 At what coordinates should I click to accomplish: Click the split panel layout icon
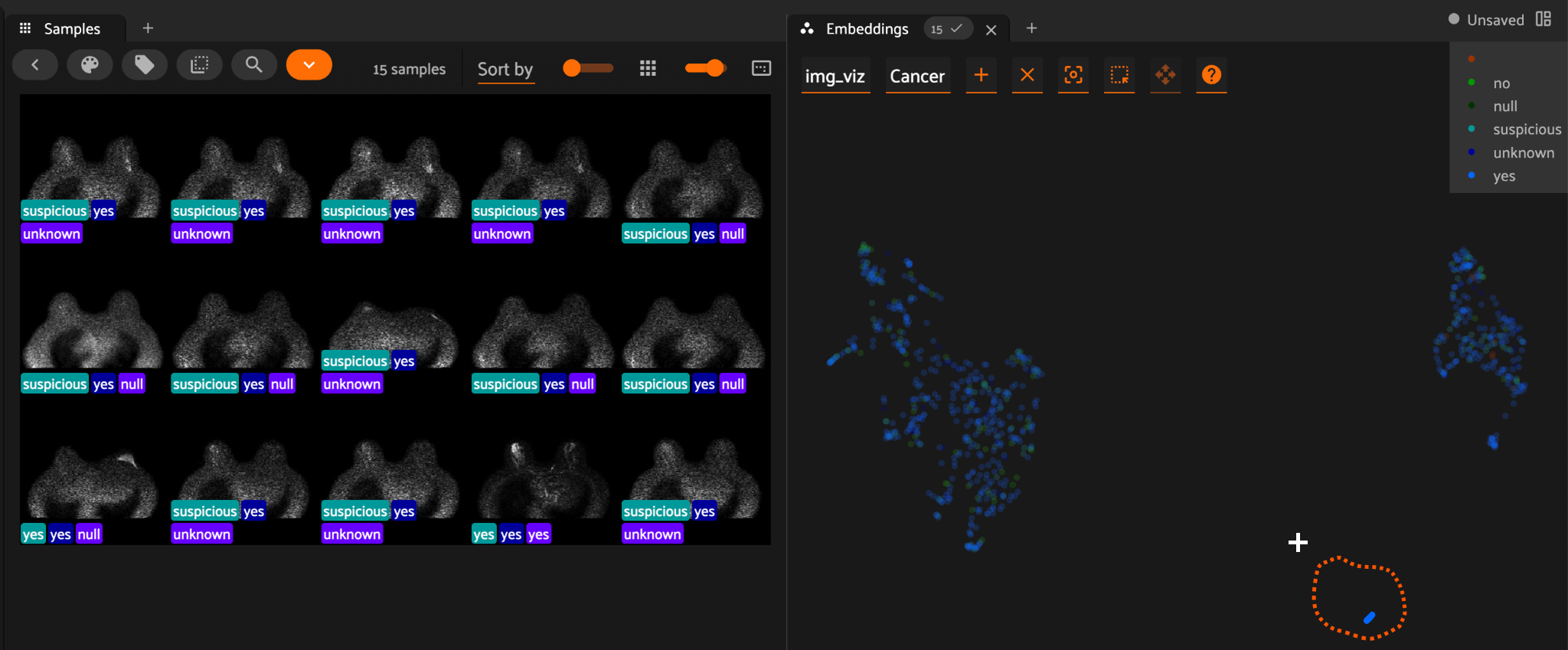tap(1543, 19)
